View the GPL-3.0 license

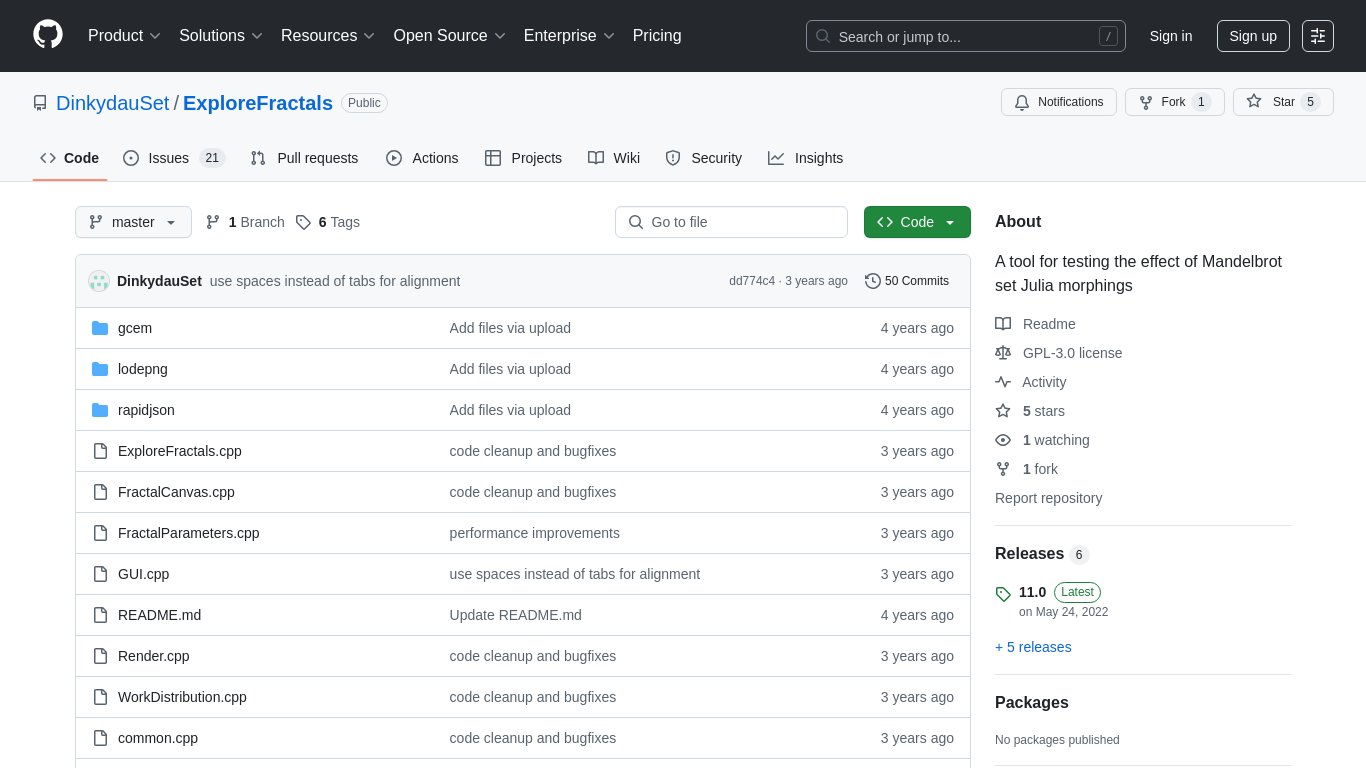tap(1072, 353)
